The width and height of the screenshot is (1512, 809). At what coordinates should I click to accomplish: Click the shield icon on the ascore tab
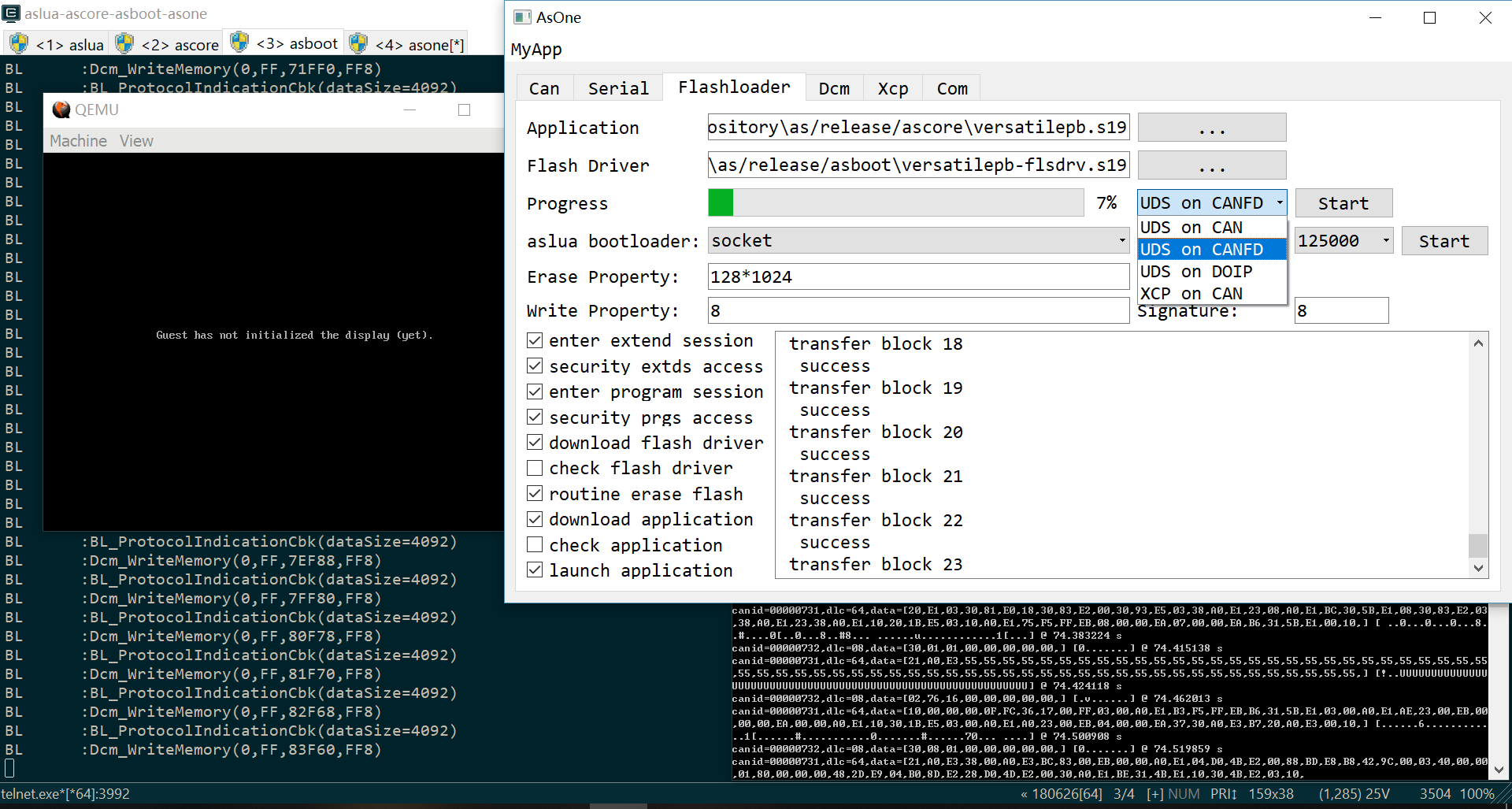[x=124, y=43]
